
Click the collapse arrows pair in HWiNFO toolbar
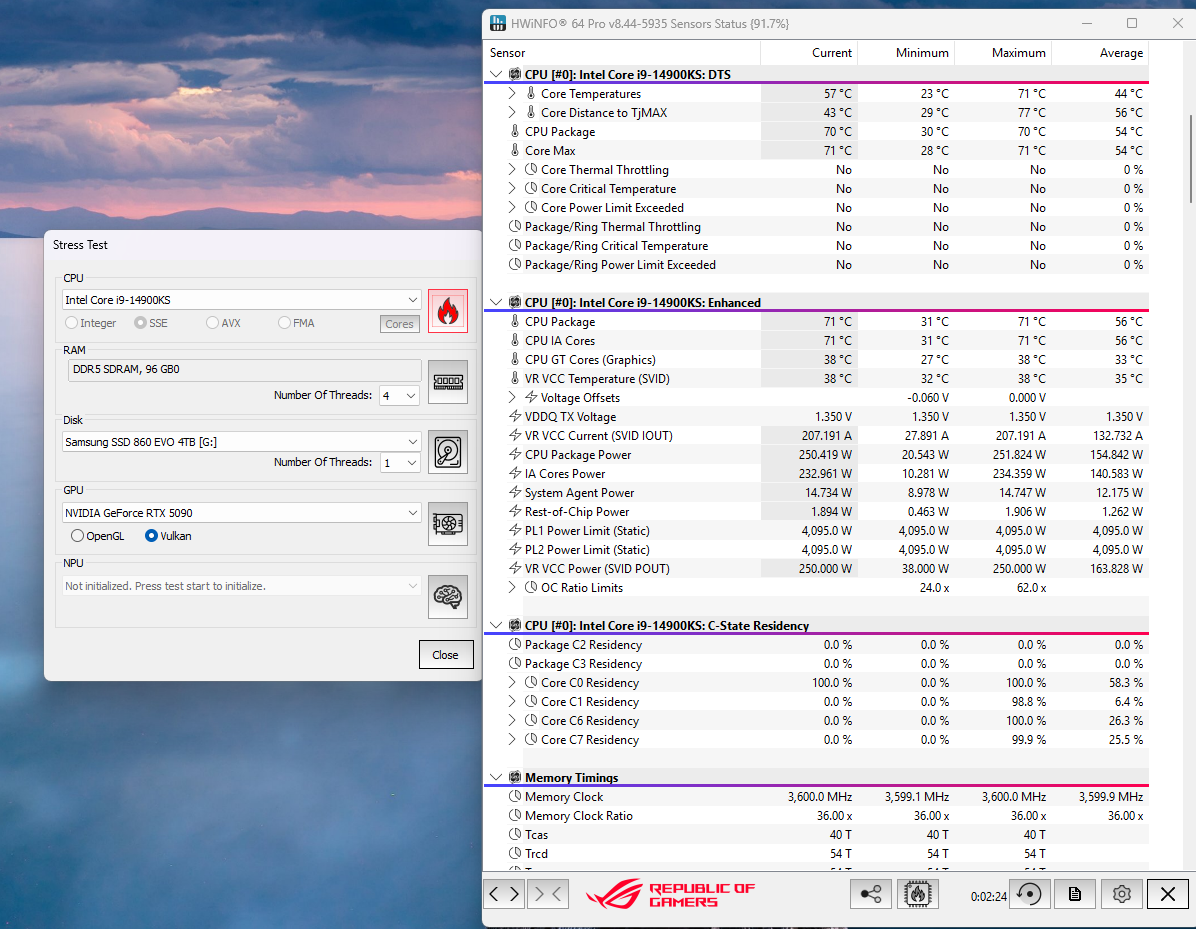coord(548,894)
